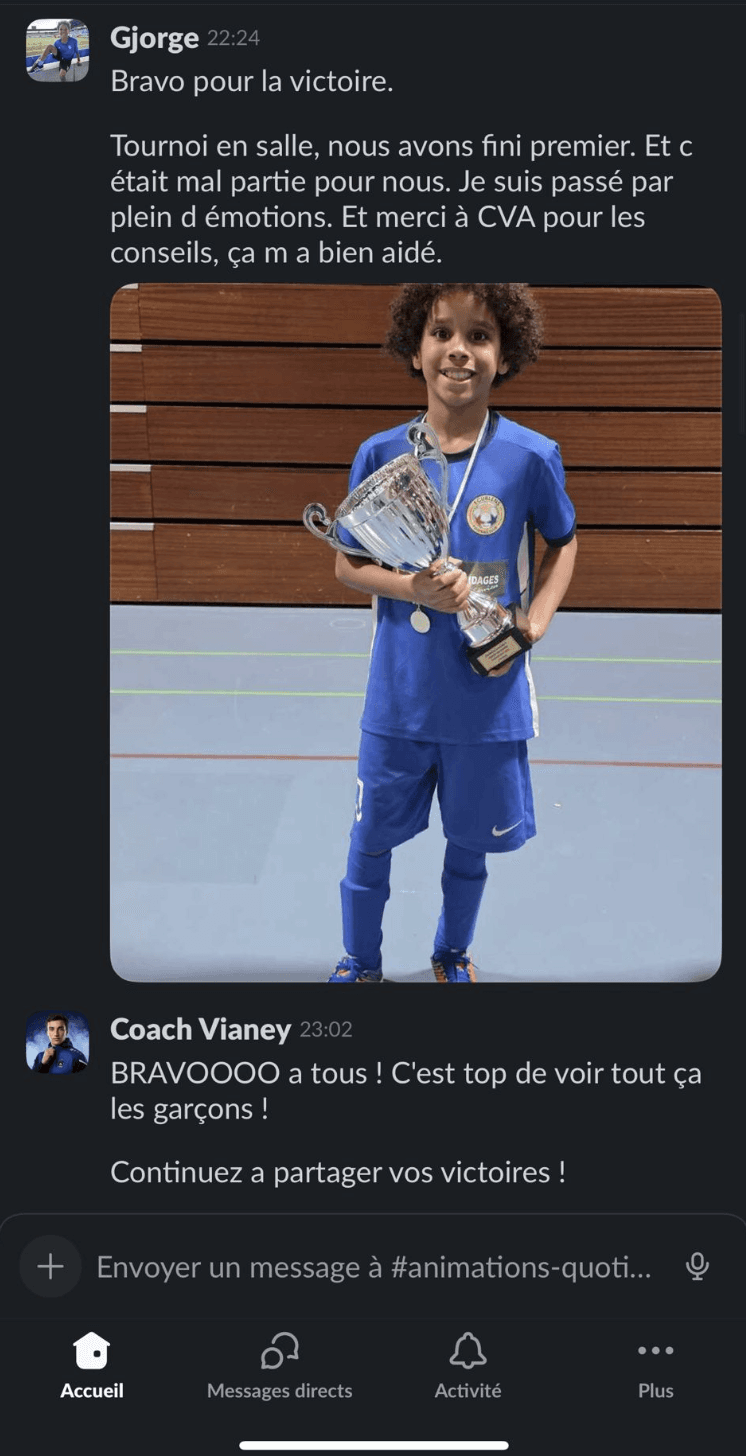746x1456 pixels.
Task: Tap the Accueil house icon
Action: [92, 1350]
